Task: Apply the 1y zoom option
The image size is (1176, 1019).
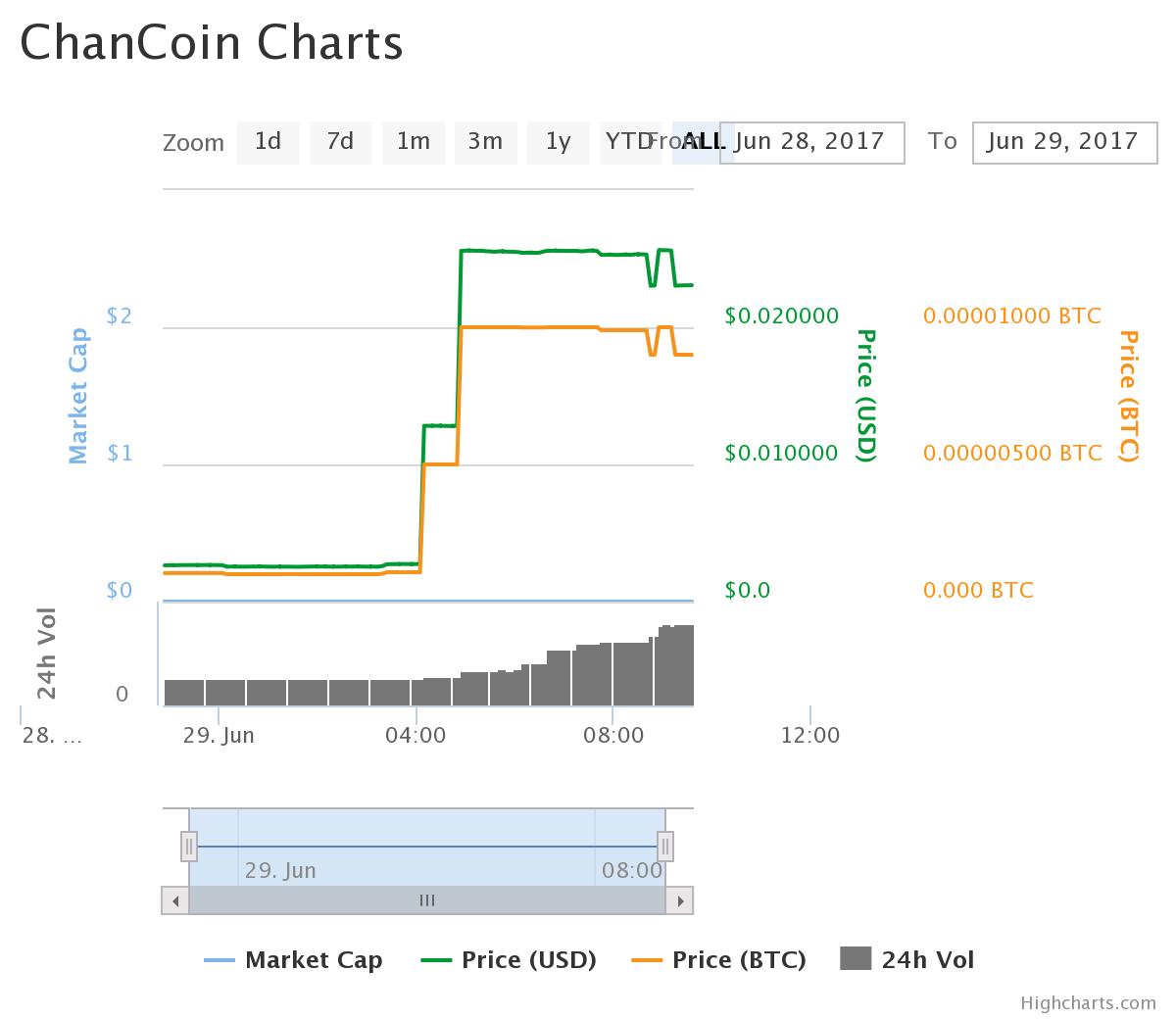Action: [x=558, y=142]
